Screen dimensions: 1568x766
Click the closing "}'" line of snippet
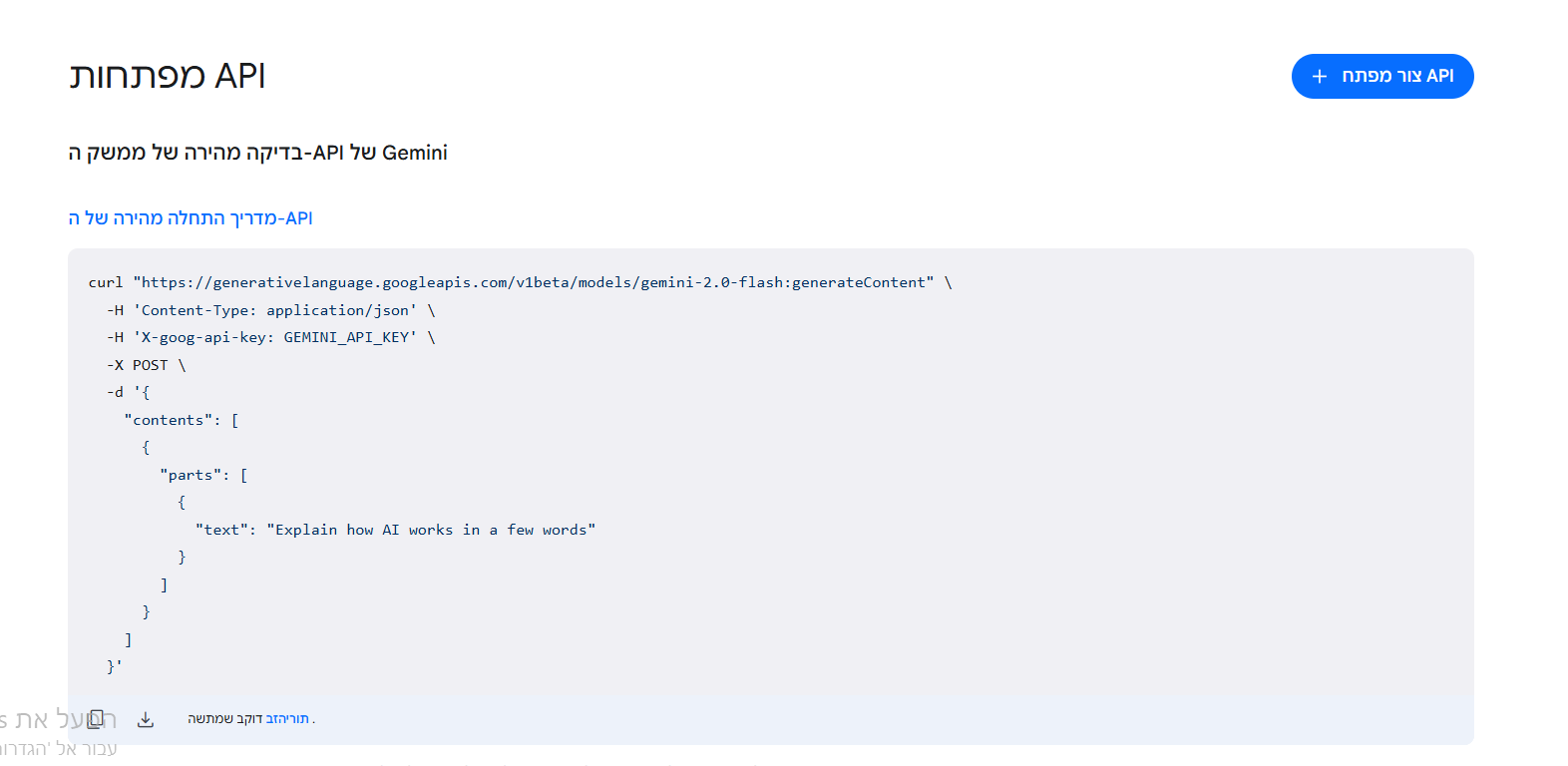pyautogui.click(x=115, y=667)
